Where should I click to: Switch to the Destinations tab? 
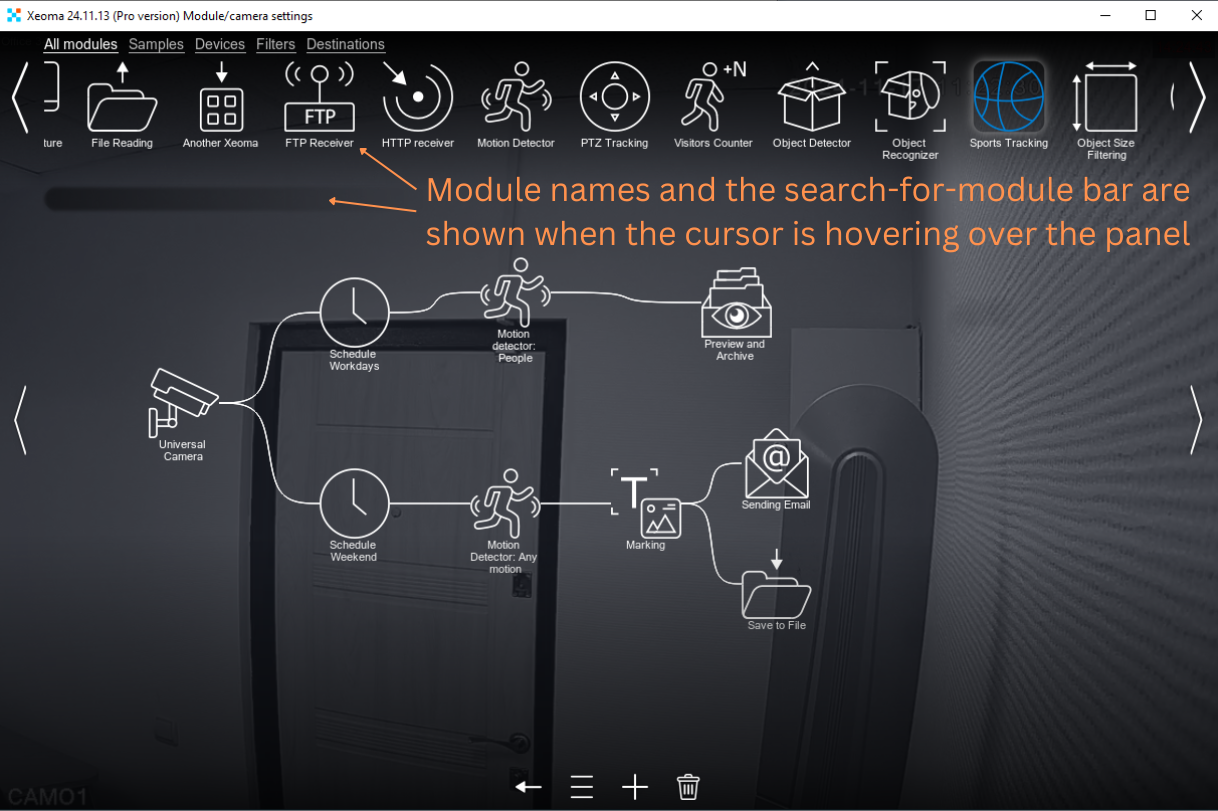click(346, 44)
